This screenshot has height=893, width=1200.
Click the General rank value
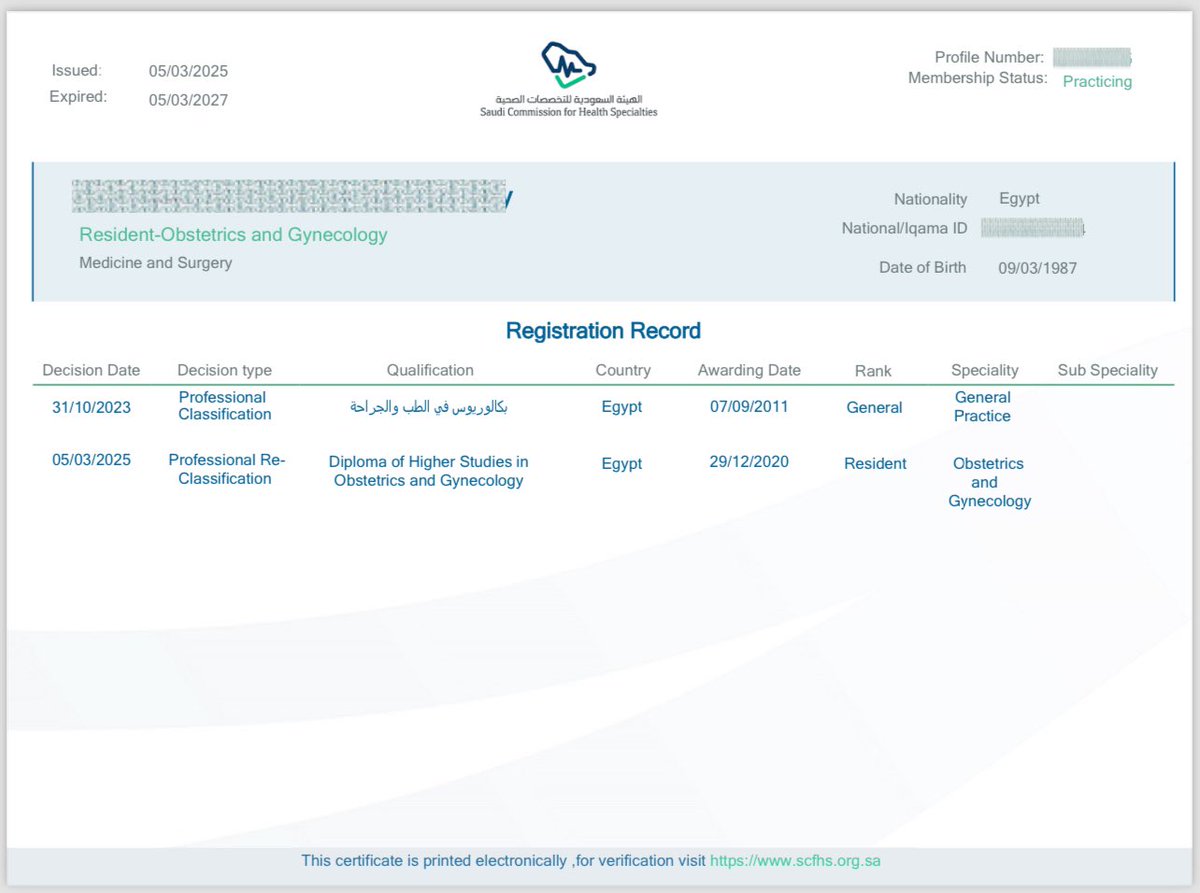pyautogui.click(x=874, y=407)
